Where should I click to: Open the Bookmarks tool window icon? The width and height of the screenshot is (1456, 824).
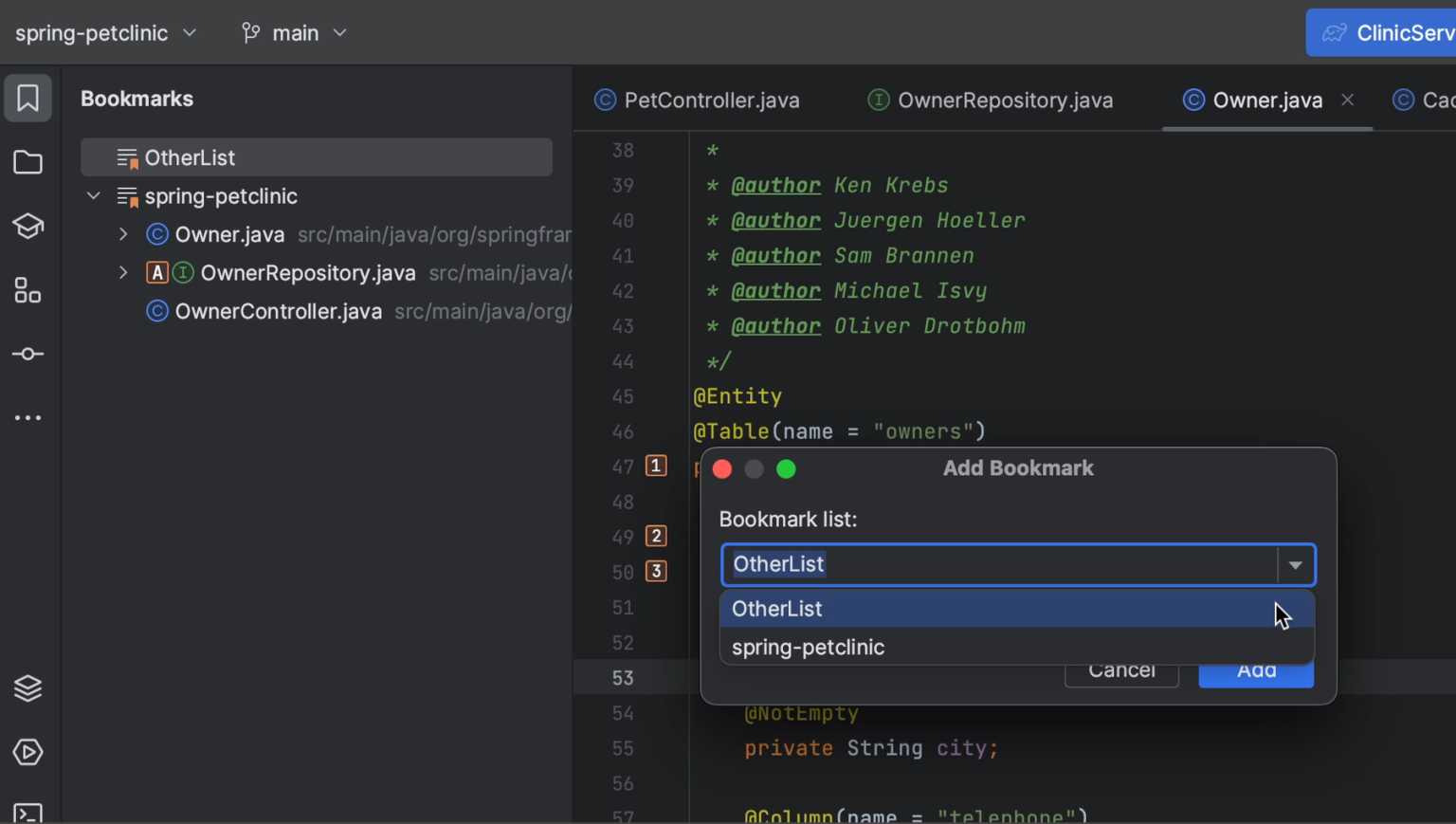click(27, 98)
